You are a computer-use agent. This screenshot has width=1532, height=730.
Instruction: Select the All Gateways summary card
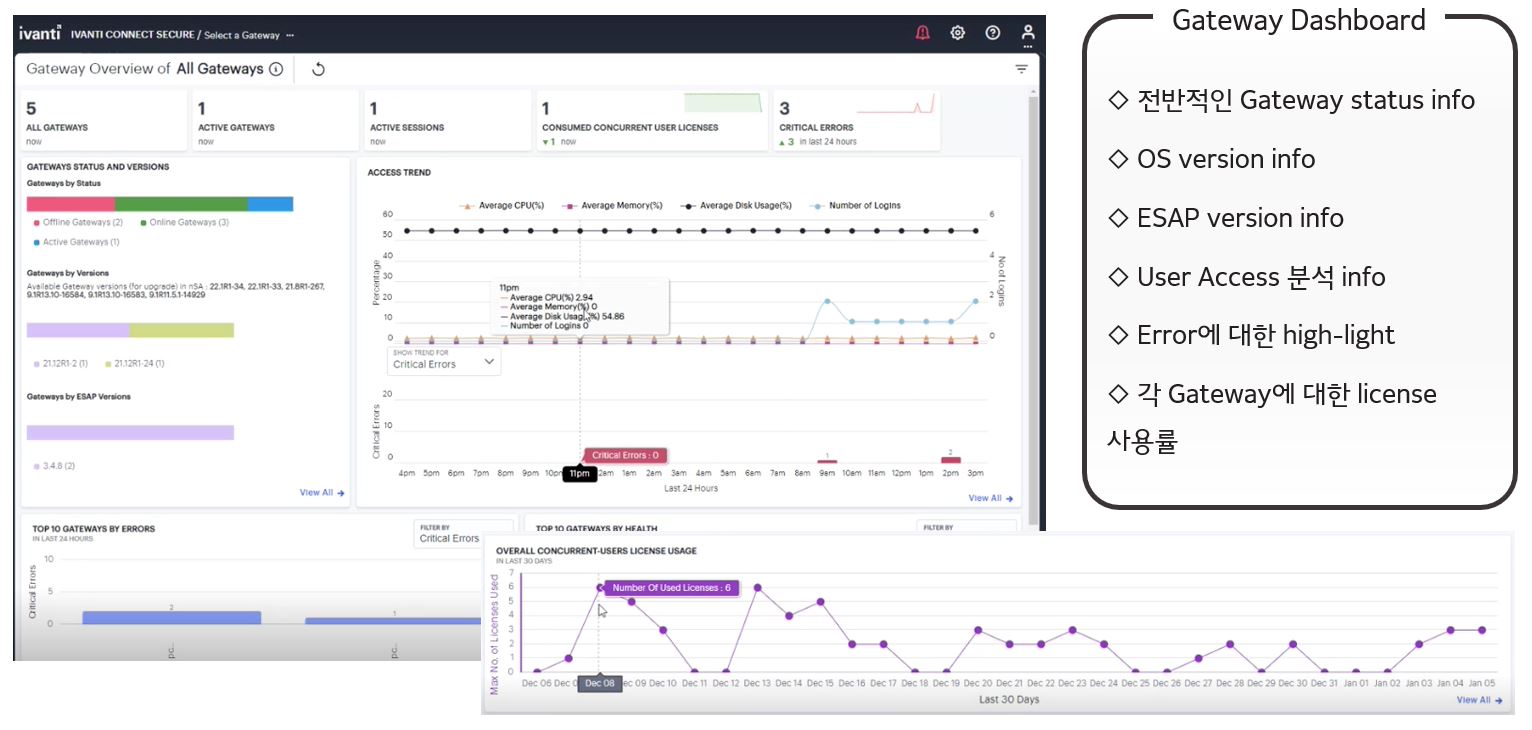(x=104, y=120)
